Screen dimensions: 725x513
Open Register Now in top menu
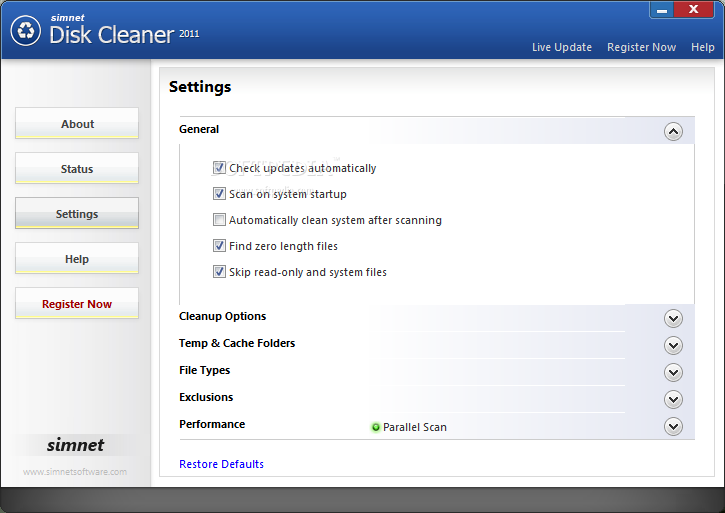[x=641, y=47]
